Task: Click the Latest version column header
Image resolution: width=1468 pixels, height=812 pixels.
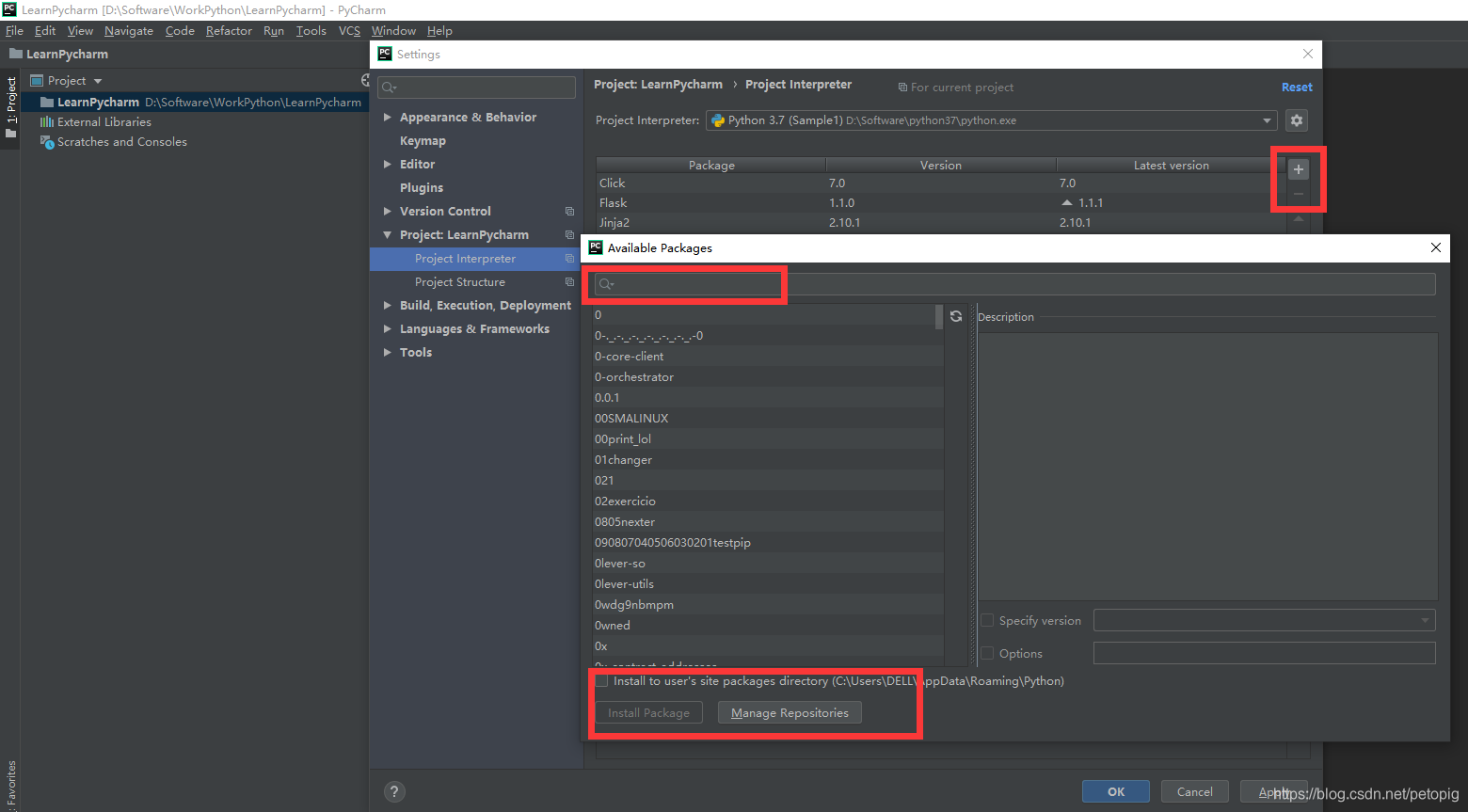Action: (1171, 166)
